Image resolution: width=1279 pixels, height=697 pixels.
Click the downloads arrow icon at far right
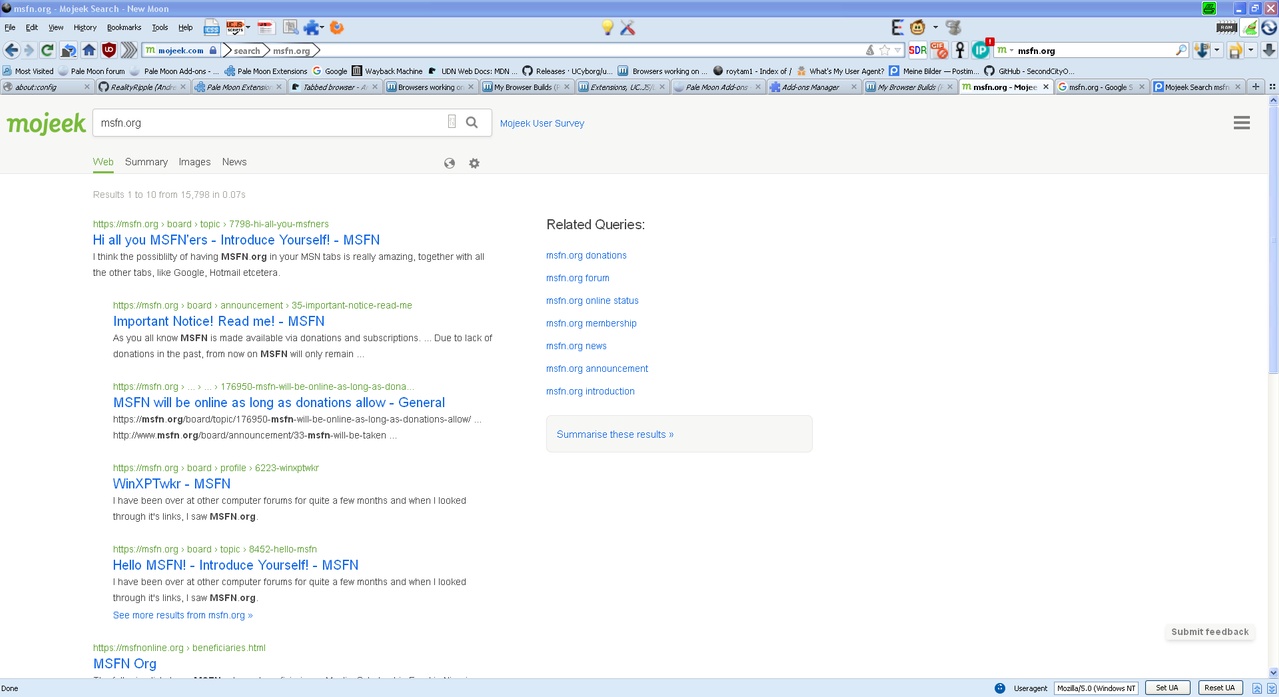1269,50
